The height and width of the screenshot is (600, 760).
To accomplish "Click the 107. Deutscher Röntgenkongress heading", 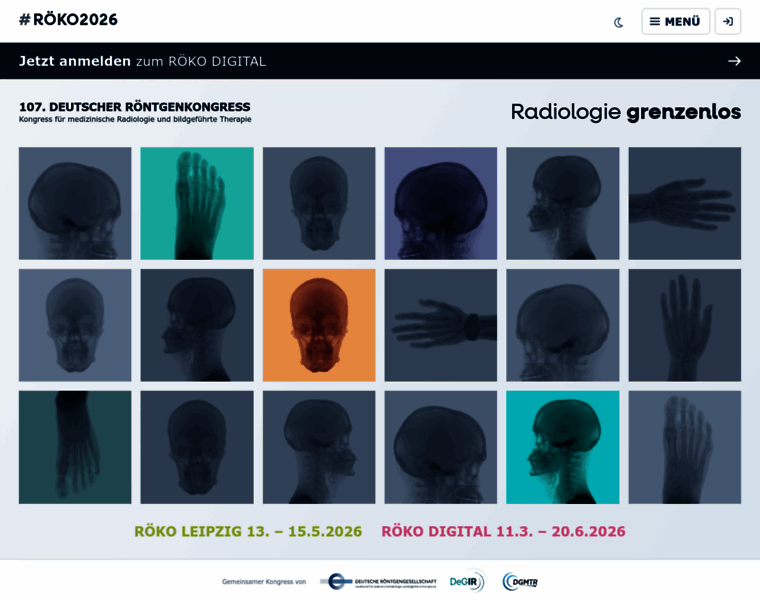I will click(x=135, y=107).
